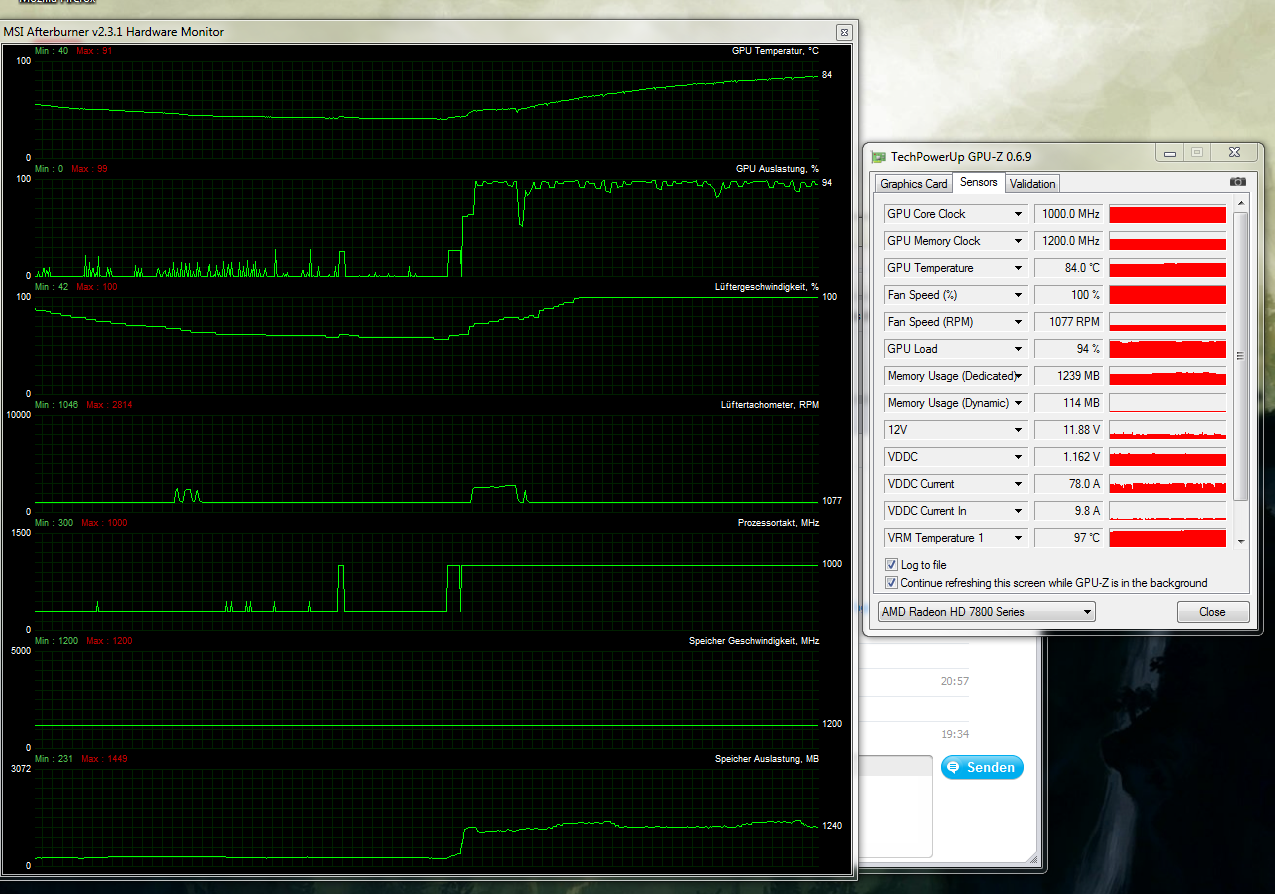Click the MSI Afterburner Hardware Monitor title bar
Image resolution: width=1275 pixels, height=894 pixels.
pyautogui.click(x=428, y=32)
